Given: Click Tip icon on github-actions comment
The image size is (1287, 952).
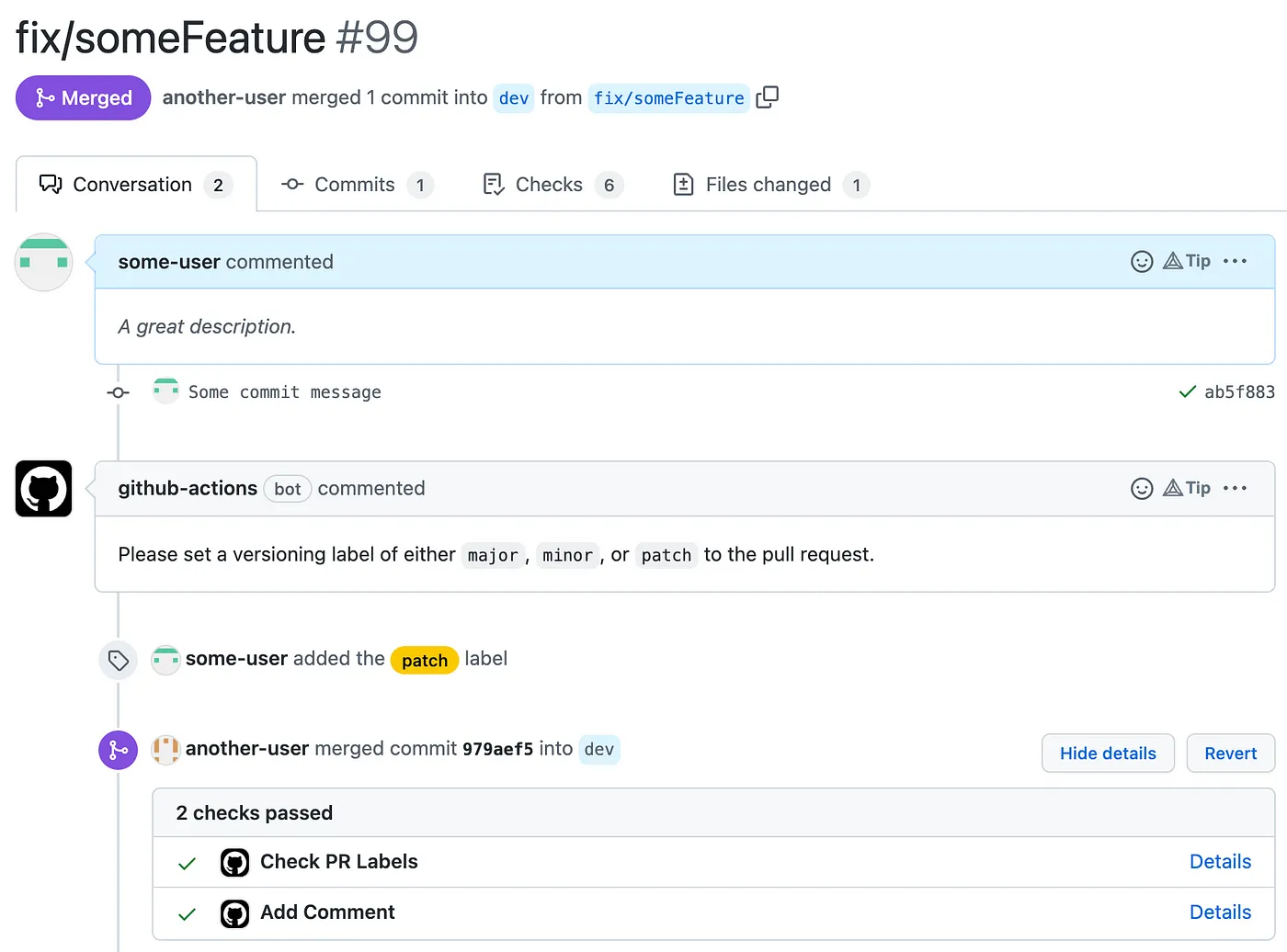Looking at the screenshot, I should click(x=1186, y=489).
